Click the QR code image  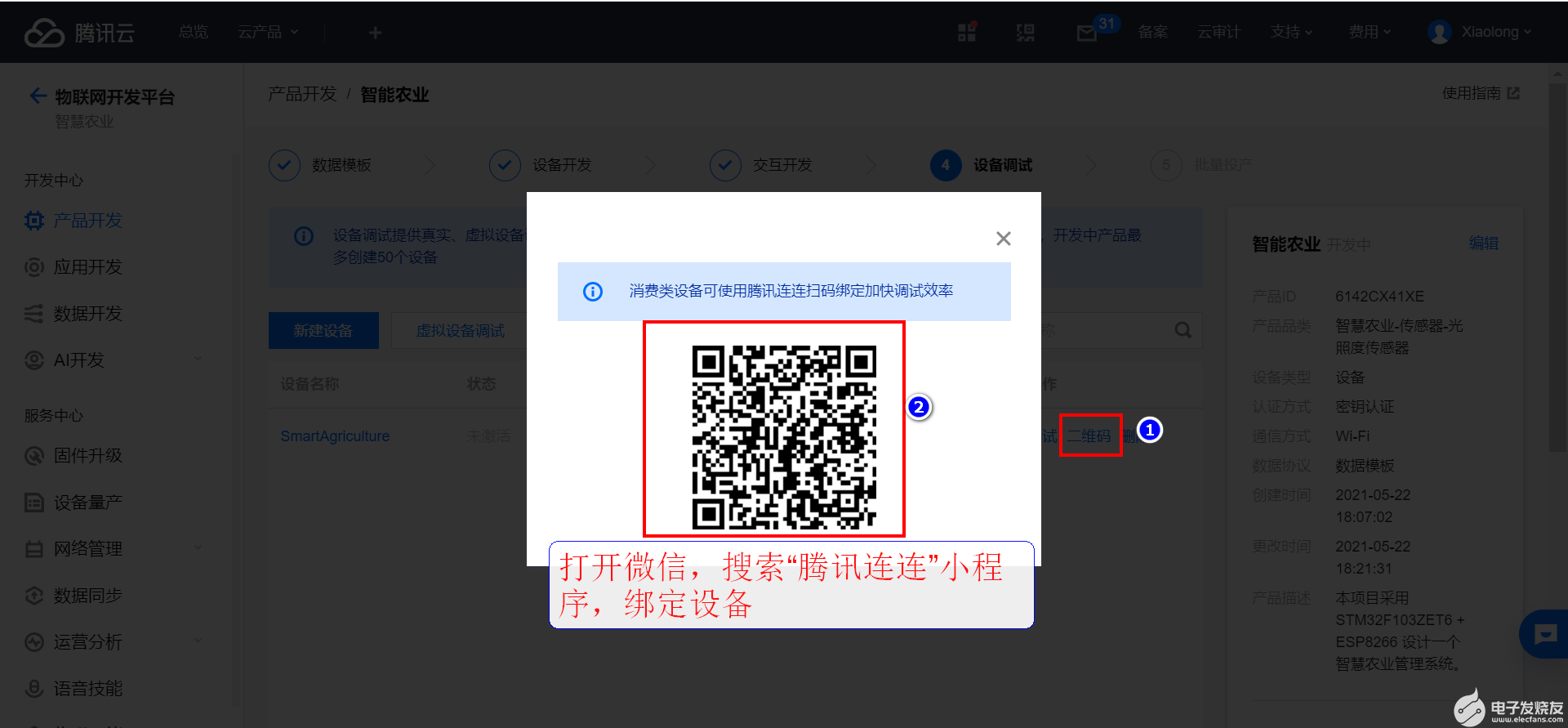coord(784,437)
